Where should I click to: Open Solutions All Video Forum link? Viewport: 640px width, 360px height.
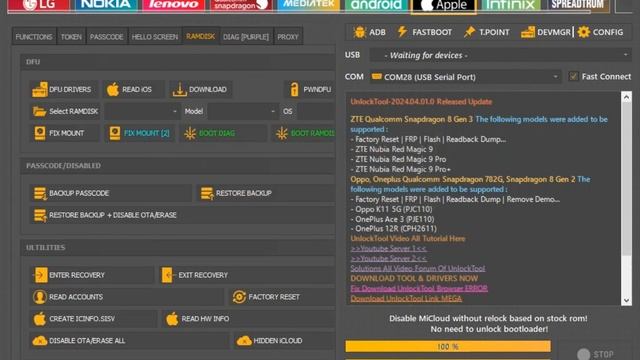tap(418, 269)
